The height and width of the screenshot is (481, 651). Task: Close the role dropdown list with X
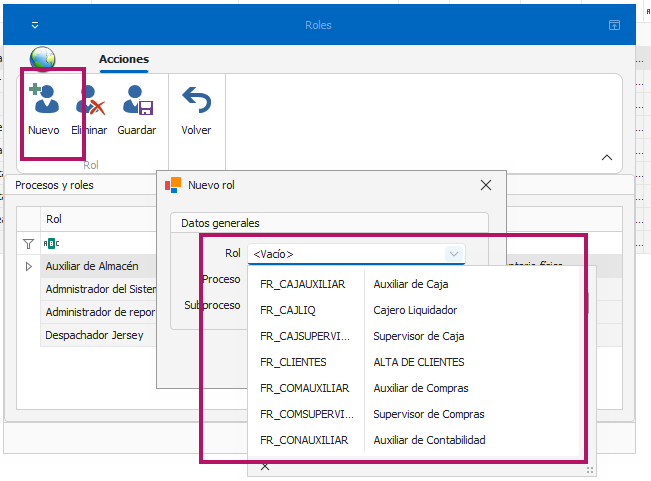tap(265, 466)
